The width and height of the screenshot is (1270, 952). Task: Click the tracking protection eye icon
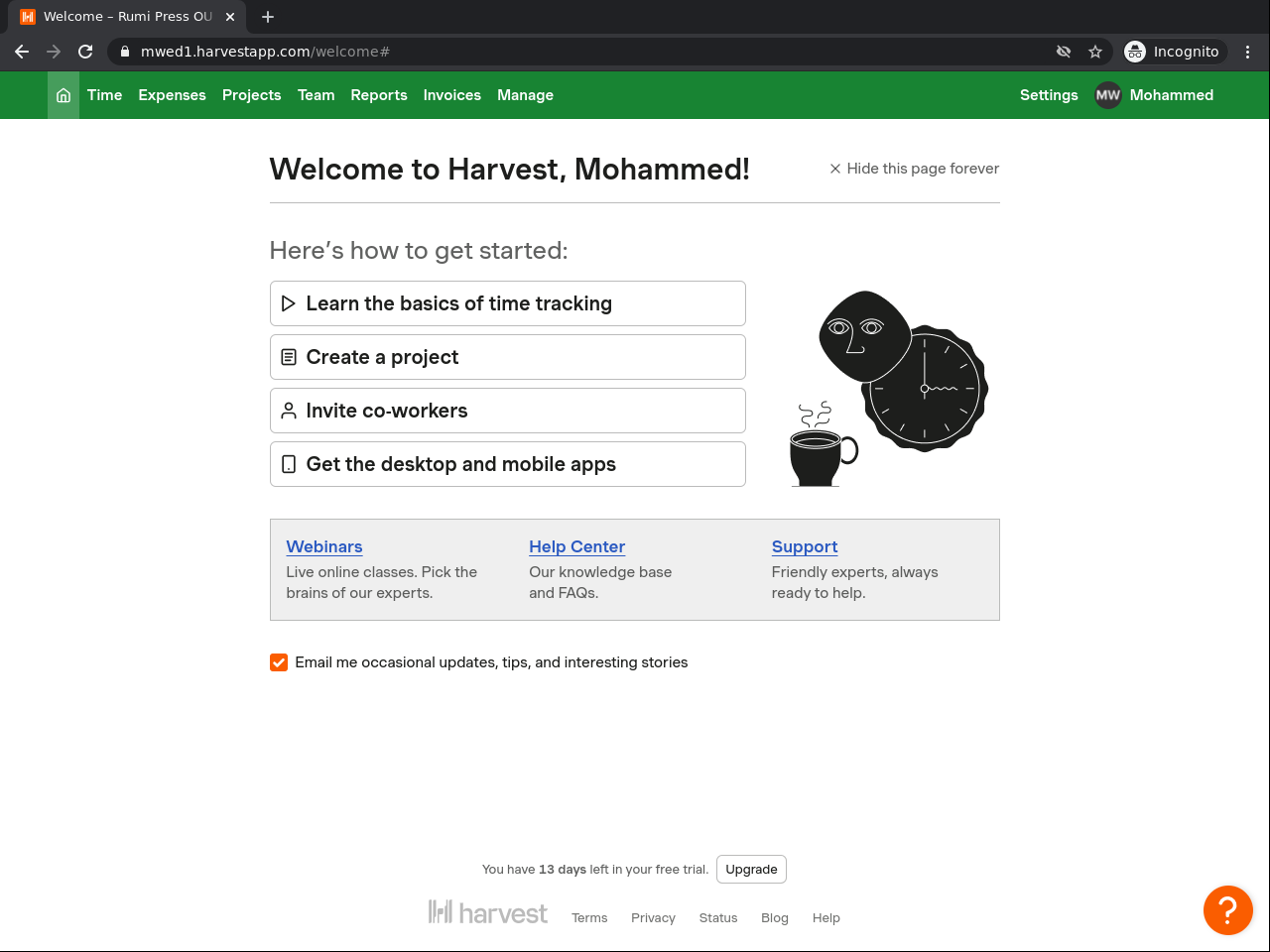(1064, 52)
